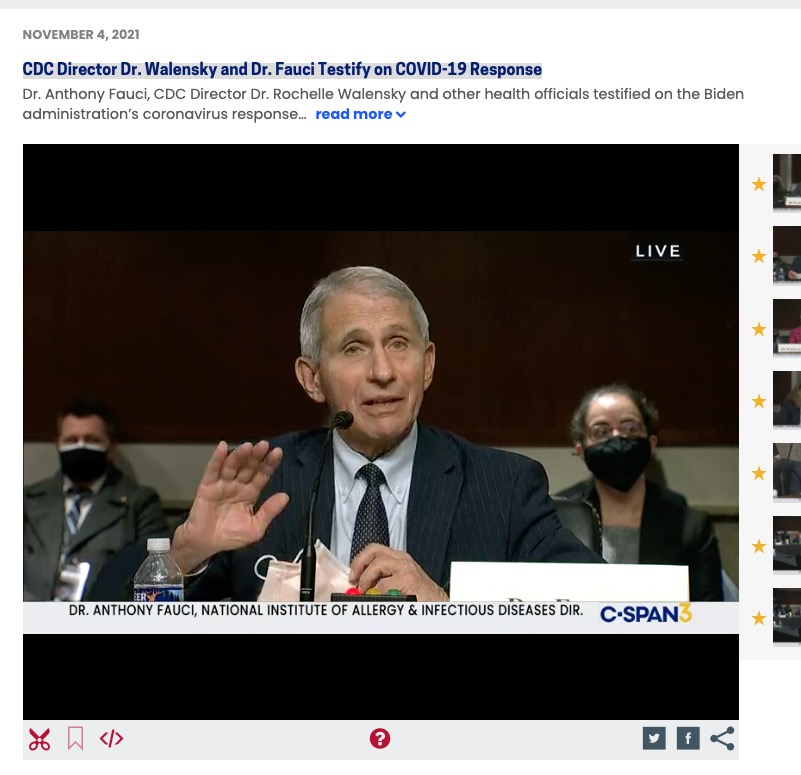Click the video player showing Dr. Fauci
The height and width of the screenshot is (775, 801).
coord(381,432)
